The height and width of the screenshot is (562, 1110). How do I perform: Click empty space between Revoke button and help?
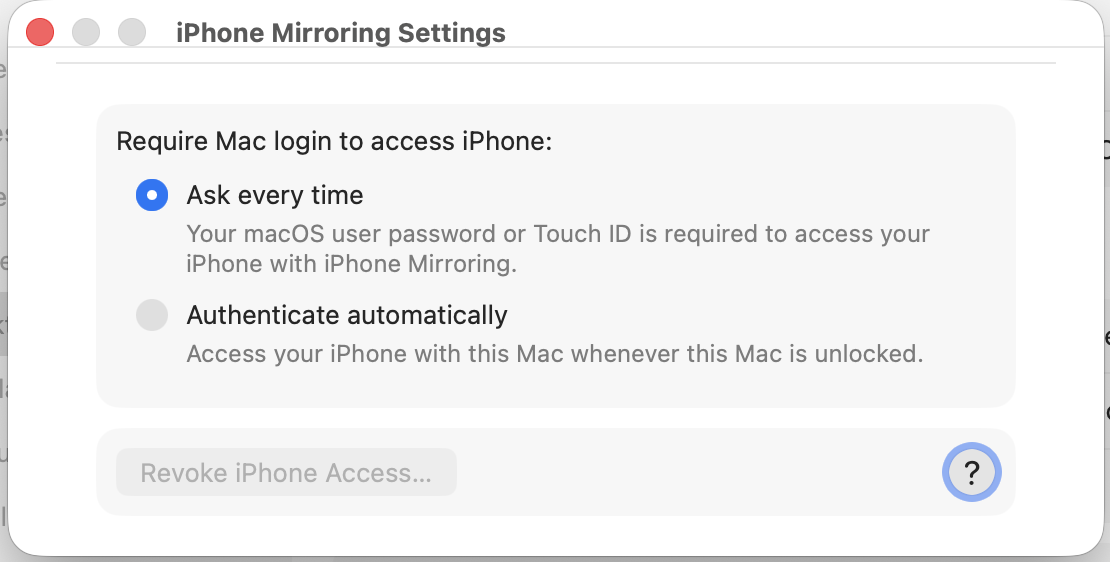click(700, 472)
